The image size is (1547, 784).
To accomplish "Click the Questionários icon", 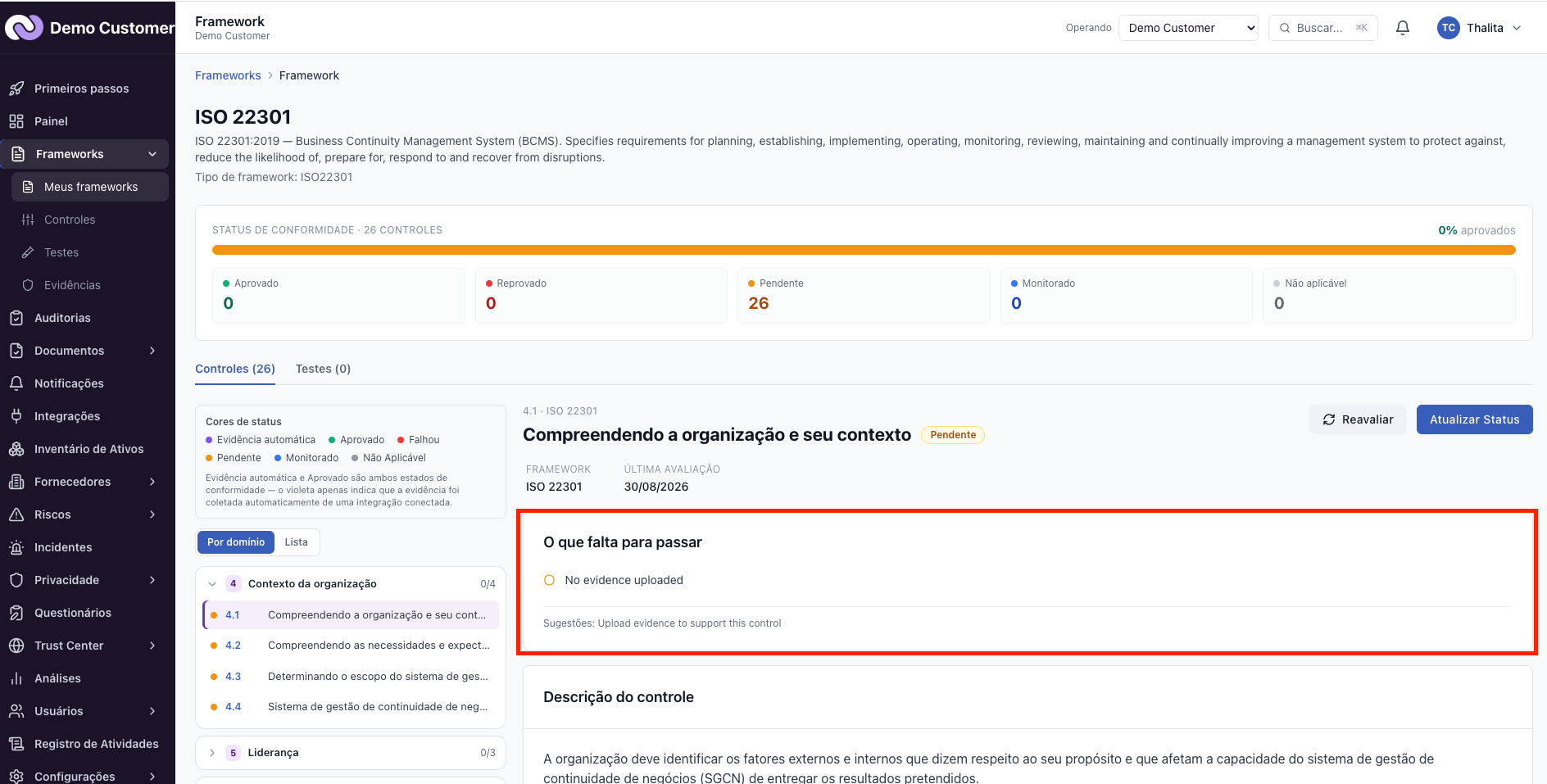I will 16,613.
